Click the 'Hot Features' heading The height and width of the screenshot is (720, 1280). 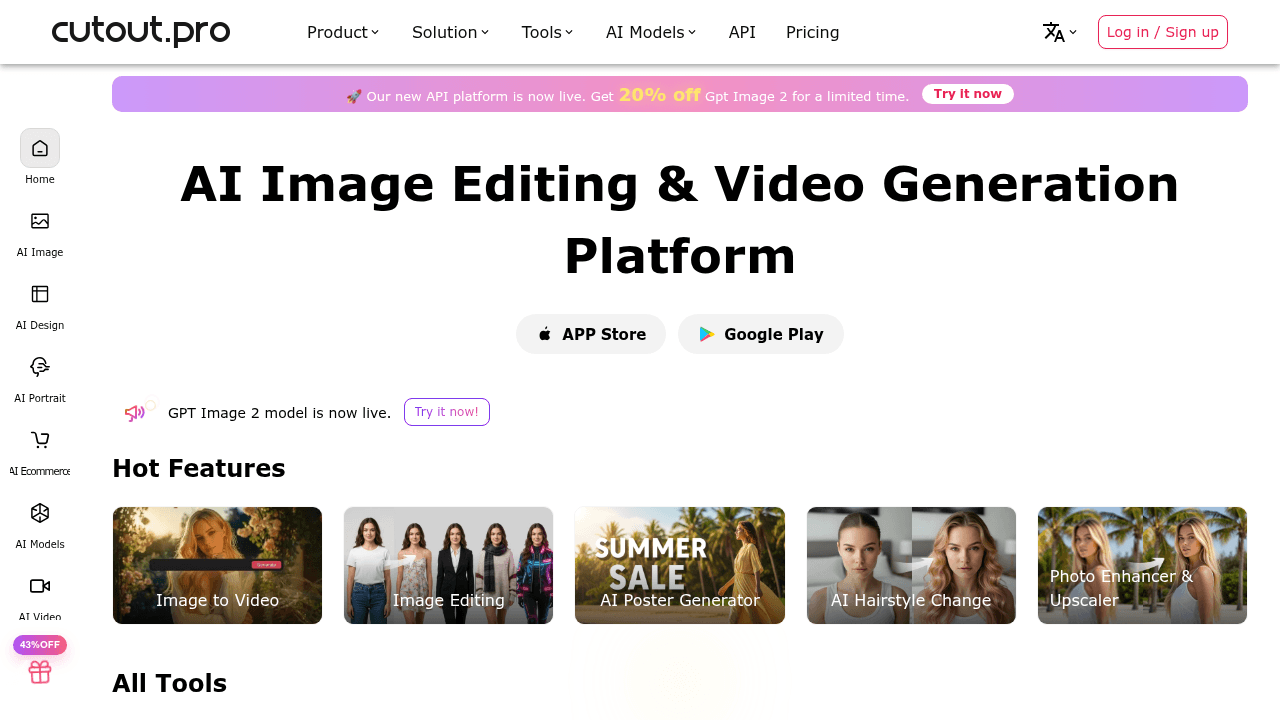[199, 468]
